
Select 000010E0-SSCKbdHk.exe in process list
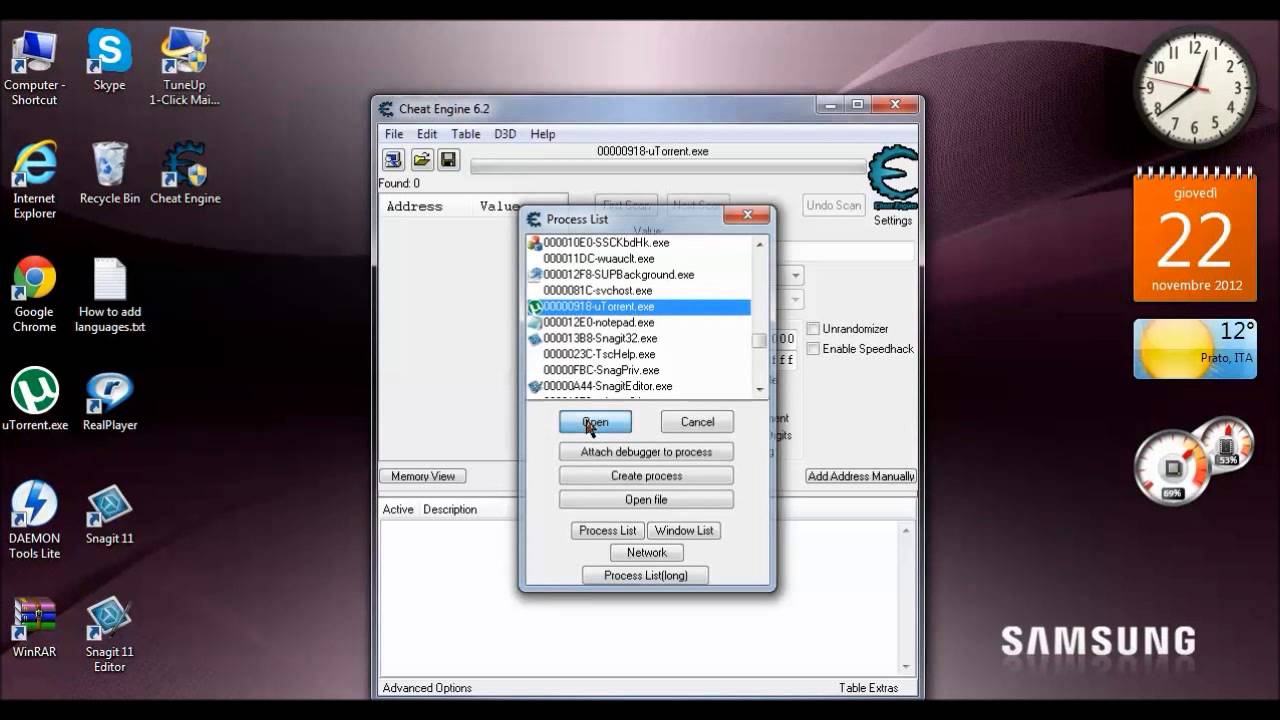(639, 243)
